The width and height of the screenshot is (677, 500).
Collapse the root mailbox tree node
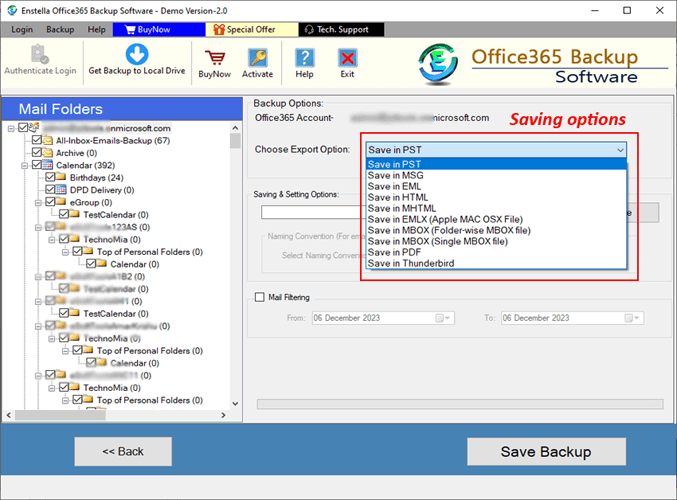tap(11, 128)
